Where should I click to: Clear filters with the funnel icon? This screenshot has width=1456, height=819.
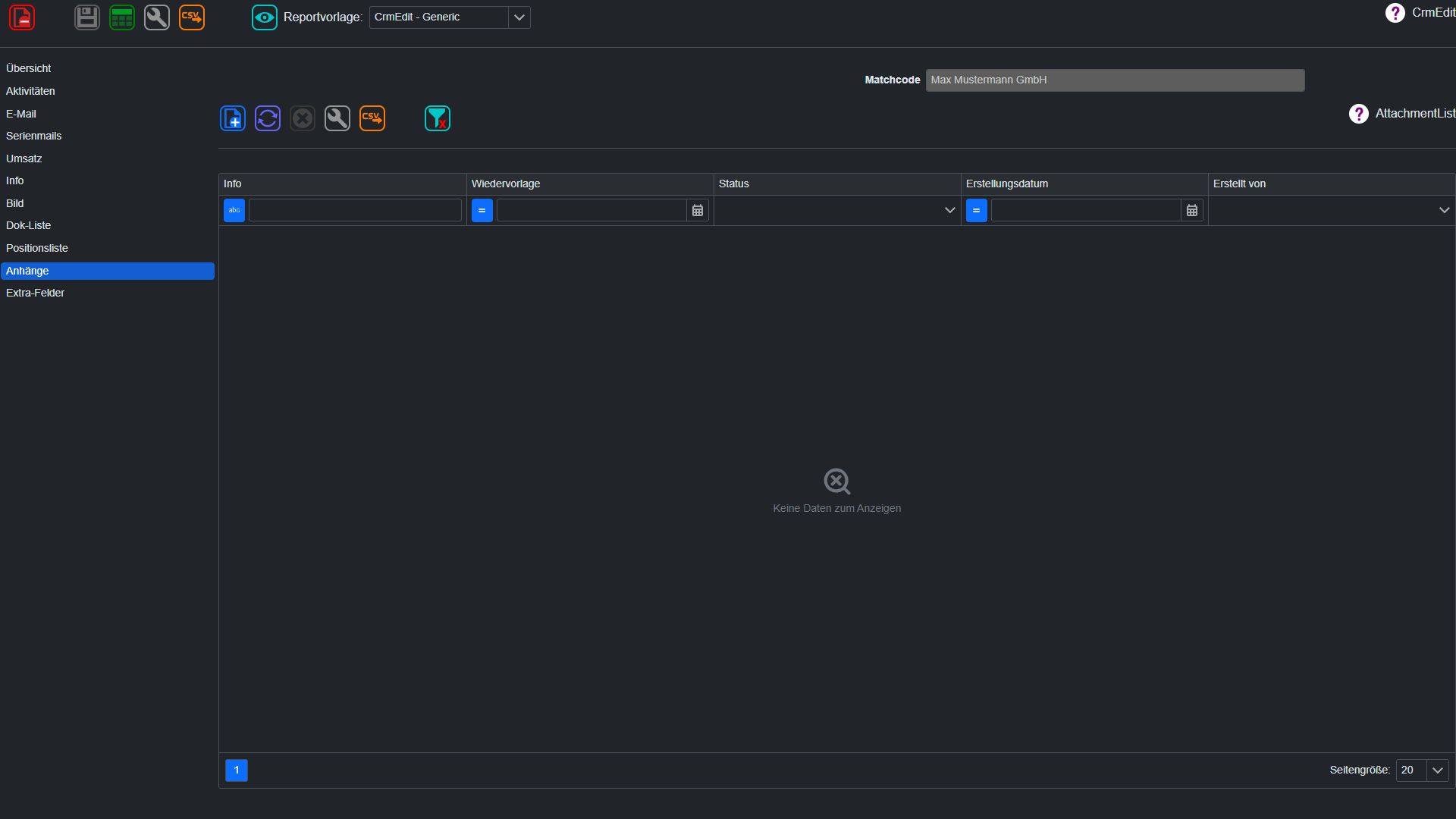438,118
